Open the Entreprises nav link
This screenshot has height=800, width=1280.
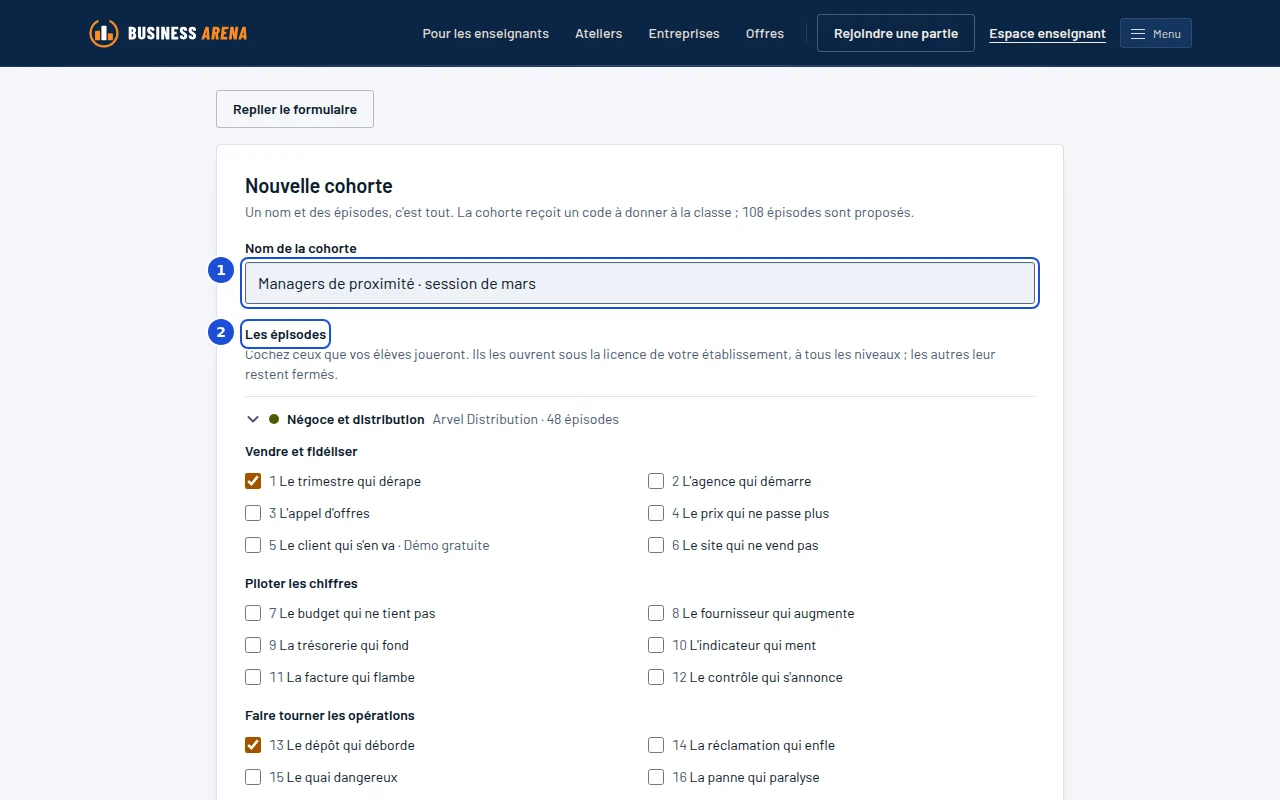pos(684,34)
